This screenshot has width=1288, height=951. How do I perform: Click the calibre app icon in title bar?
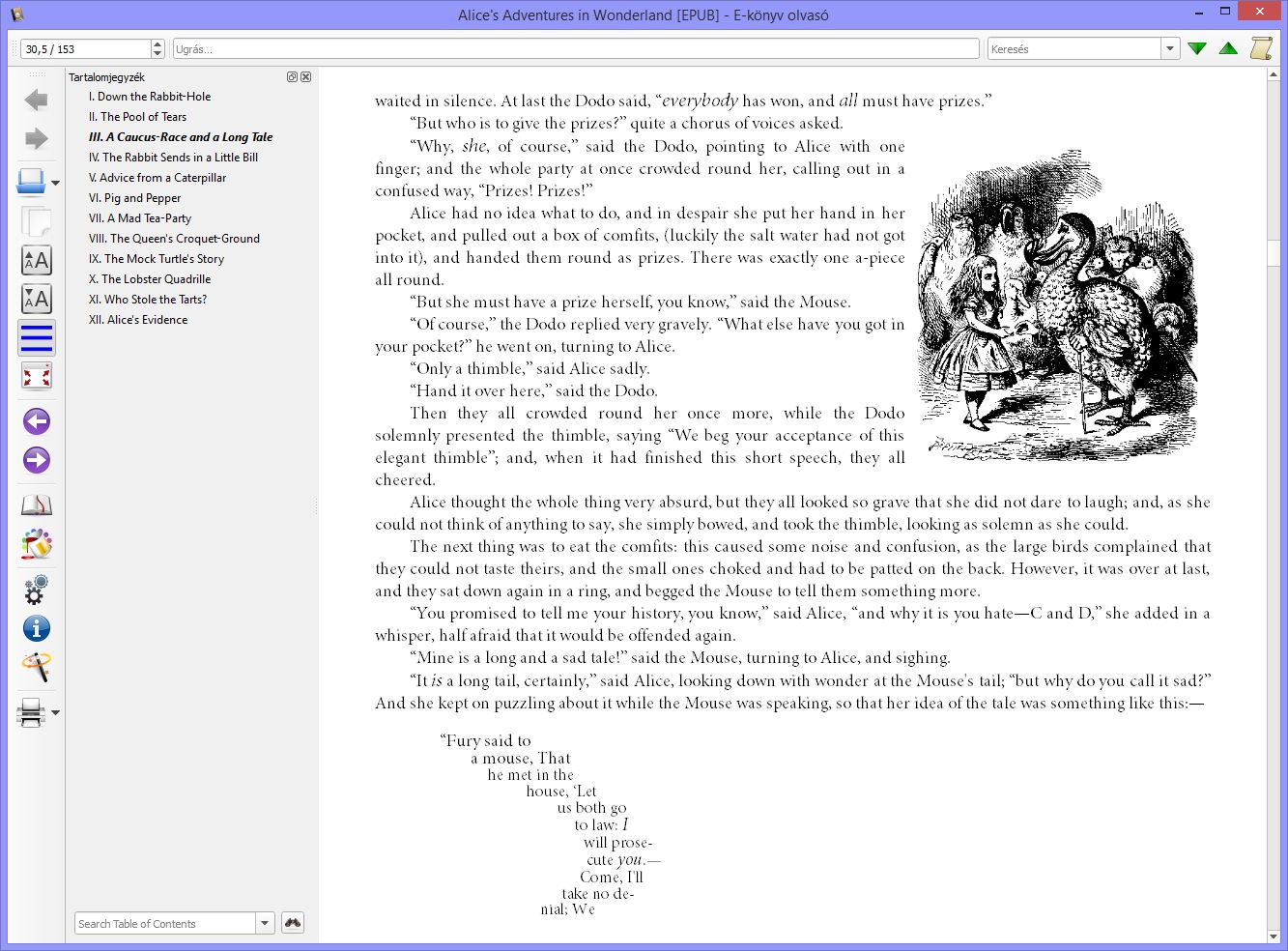(16, 14)
